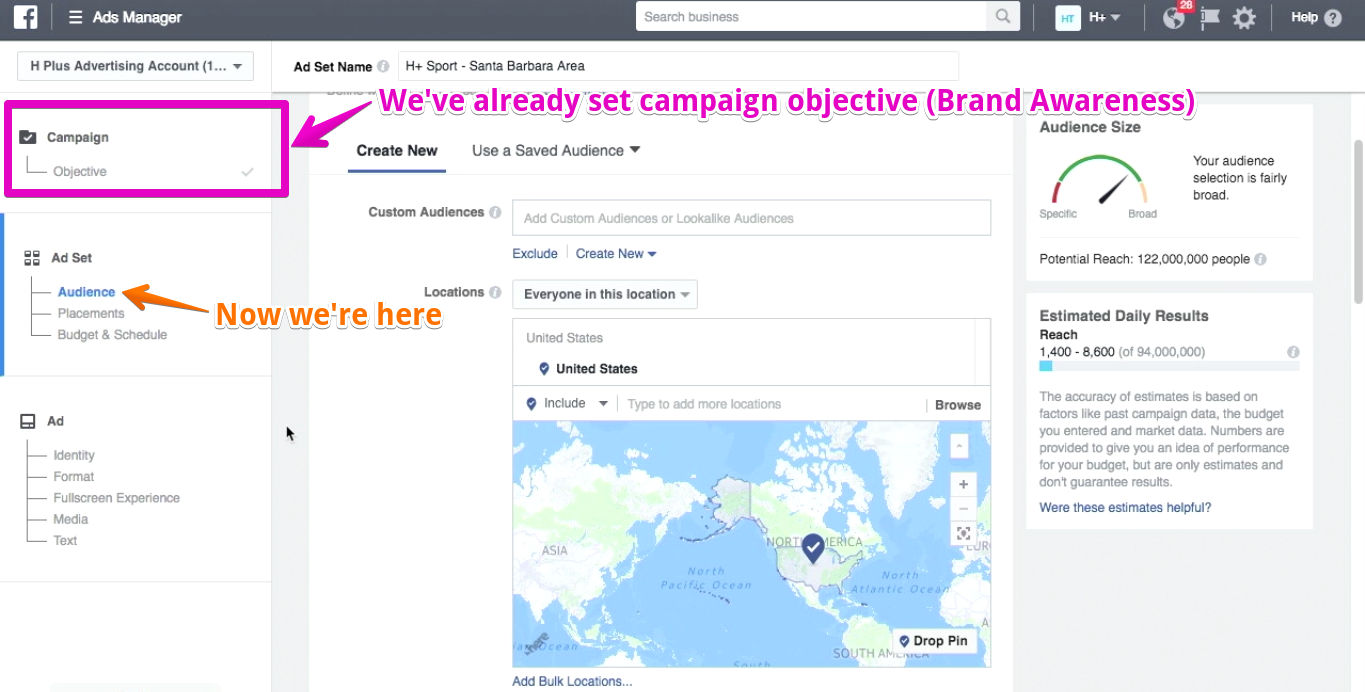Open the Objective step
This screenshot has width=1365, height=692.
80,171
